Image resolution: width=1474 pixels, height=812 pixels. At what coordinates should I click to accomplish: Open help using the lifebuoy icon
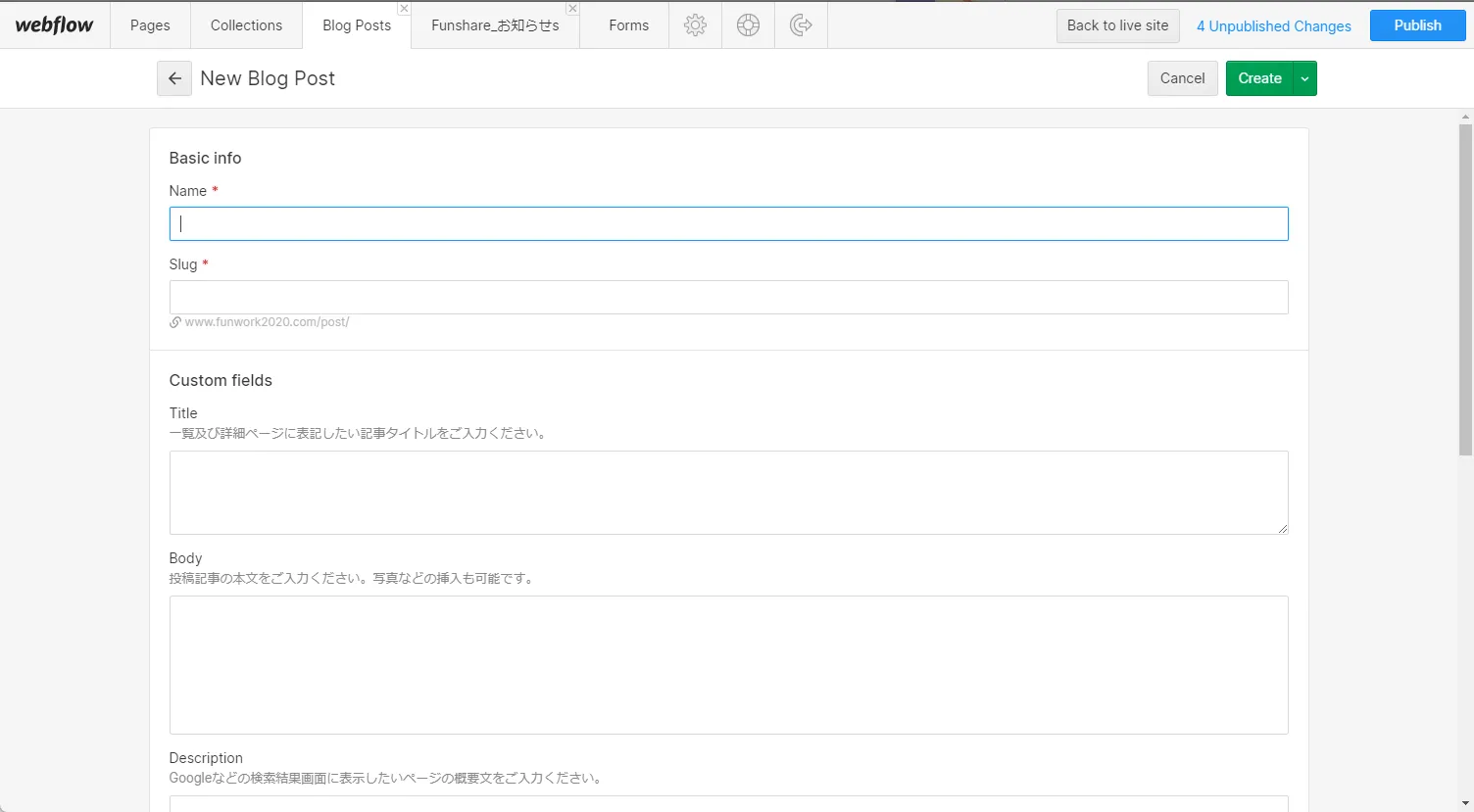point(748,25)
